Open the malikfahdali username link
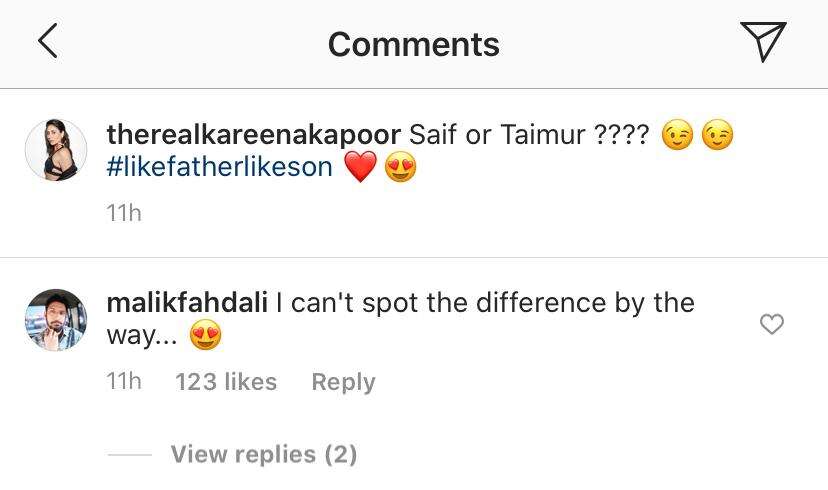The image size is (828, 490). coord(187,303)
